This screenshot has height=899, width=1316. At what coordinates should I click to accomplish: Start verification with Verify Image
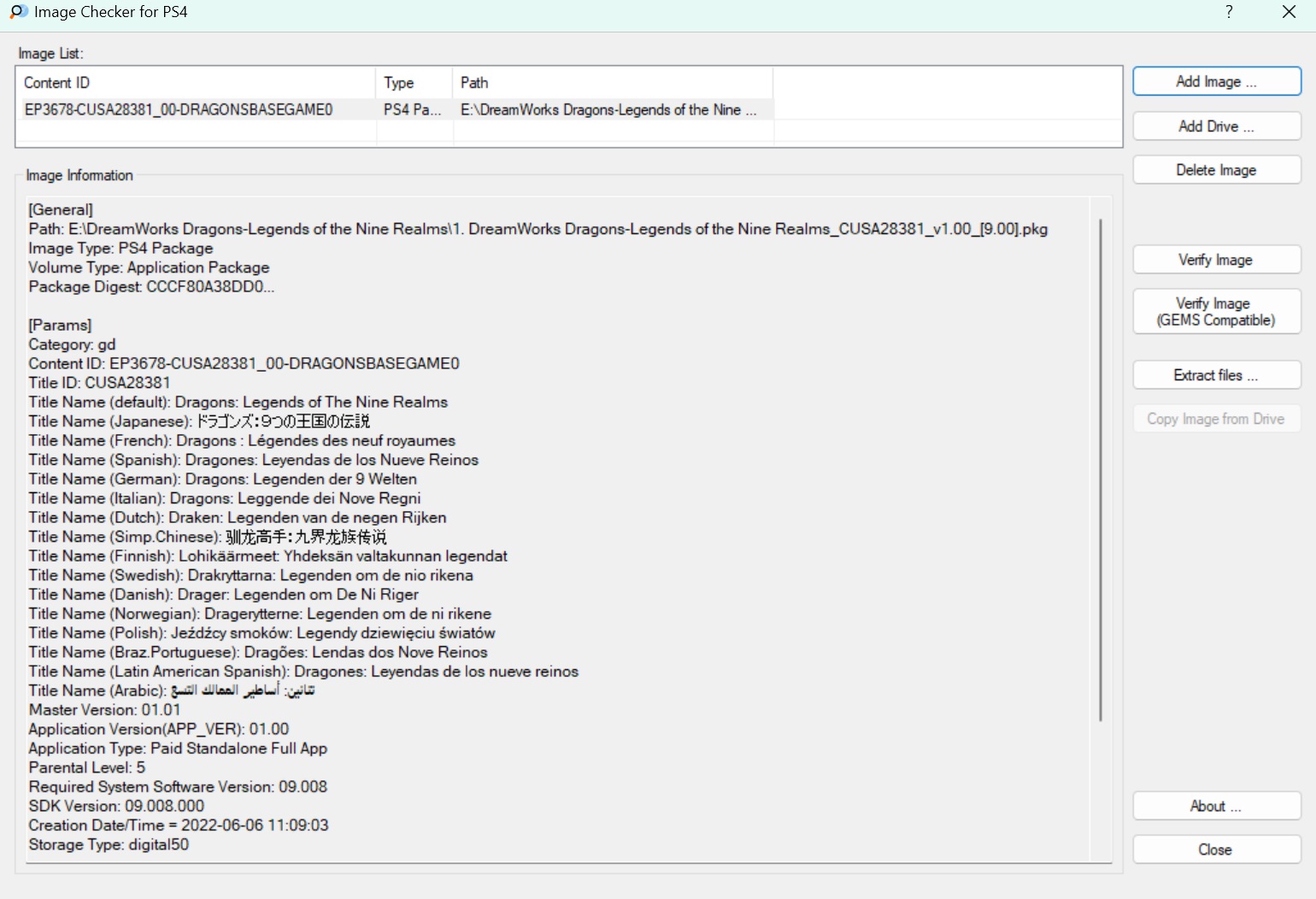coord(1216,260)
